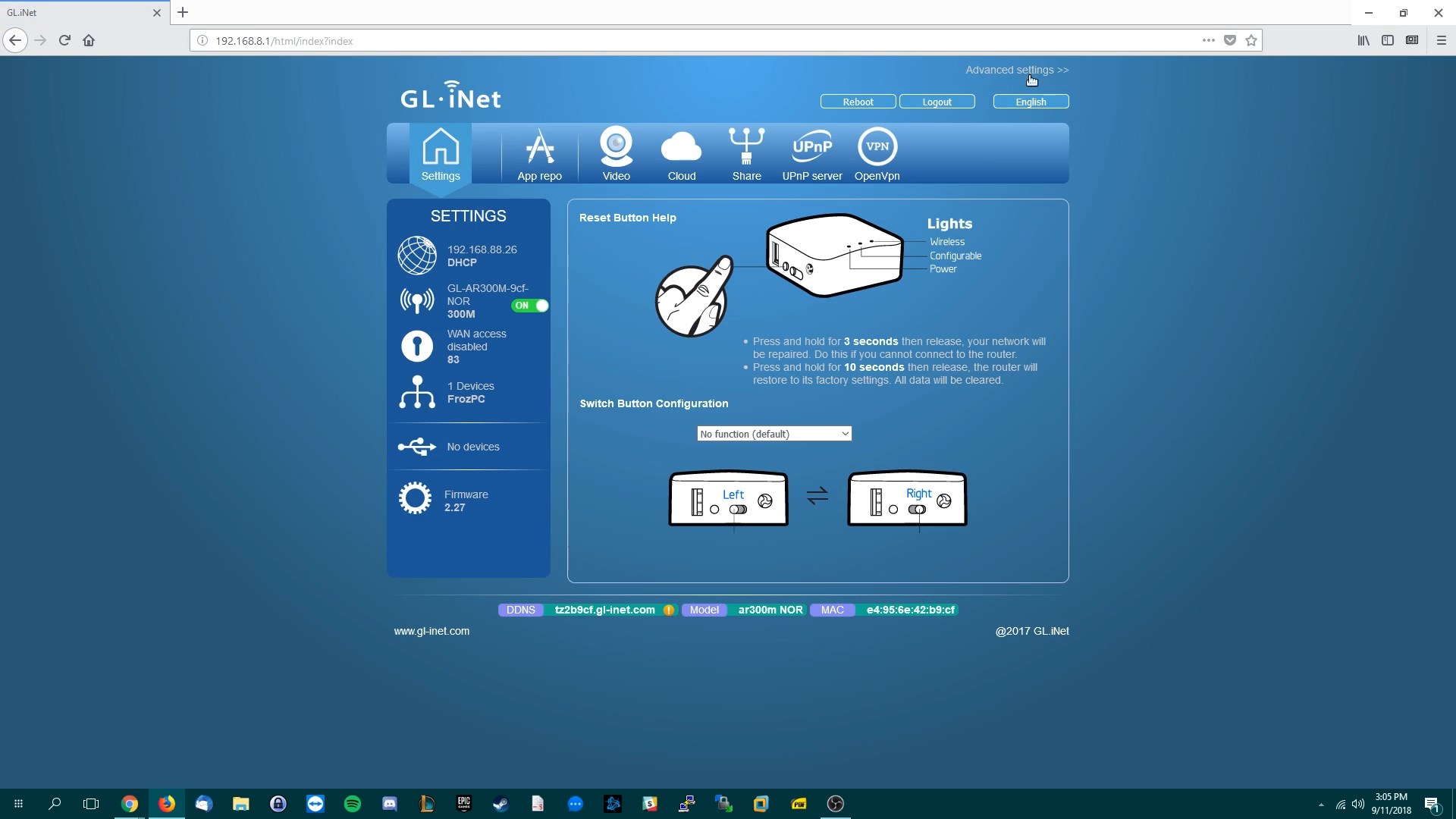Click the internet globe icon in Settings

(x=417, y=256)
